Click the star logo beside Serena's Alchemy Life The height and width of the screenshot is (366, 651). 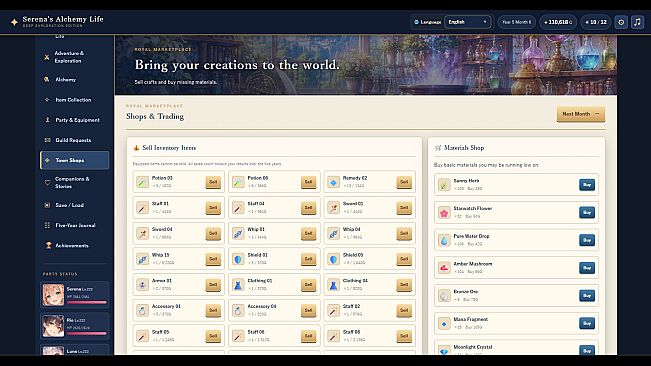(x=14, y=22)
